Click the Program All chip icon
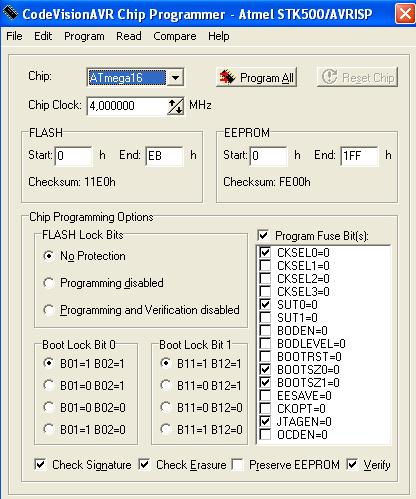The image size is (416, 499). click(x=228, y=77)
